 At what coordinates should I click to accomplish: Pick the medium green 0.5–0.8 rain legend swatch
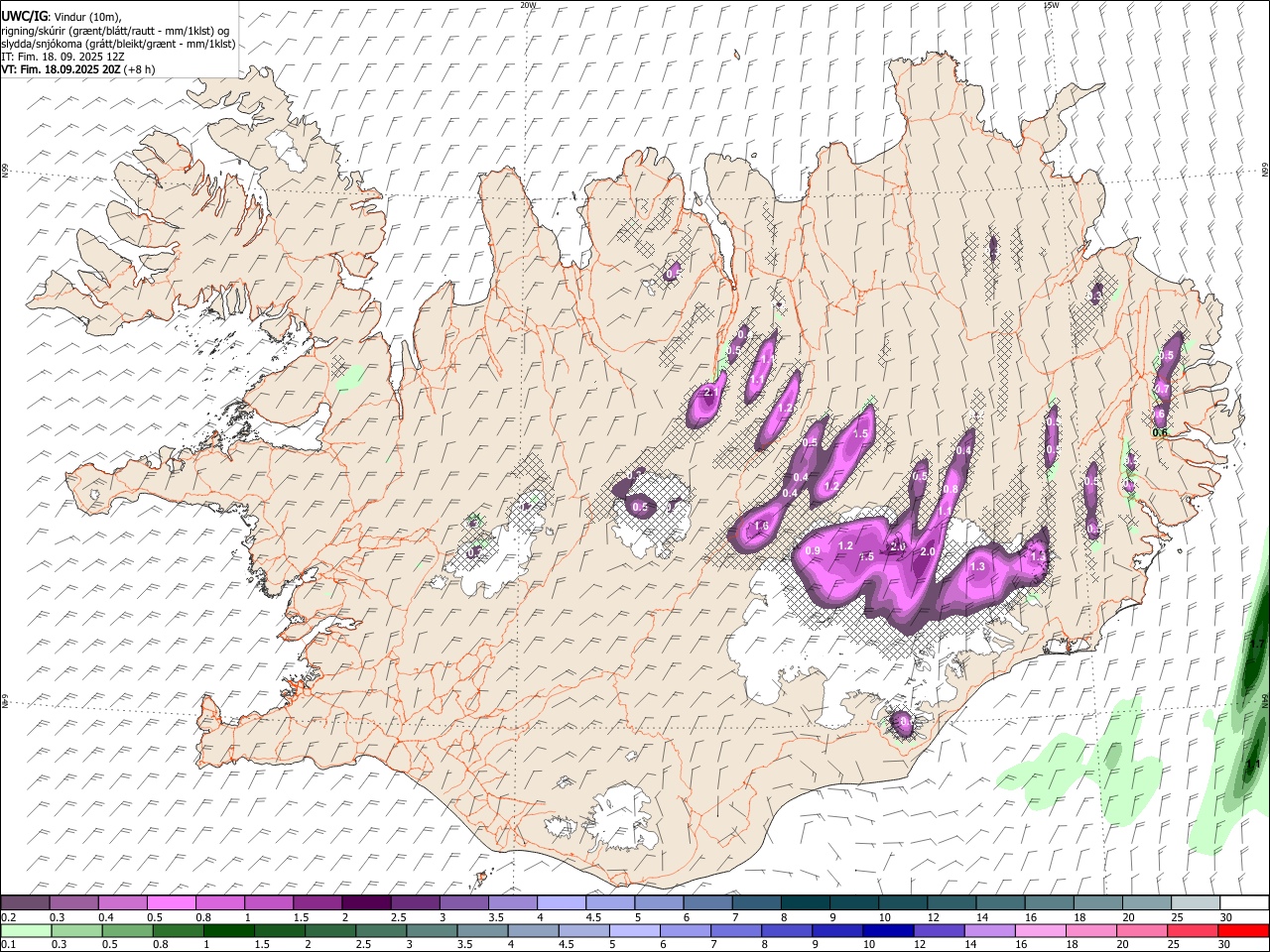(x=128, y=931)
